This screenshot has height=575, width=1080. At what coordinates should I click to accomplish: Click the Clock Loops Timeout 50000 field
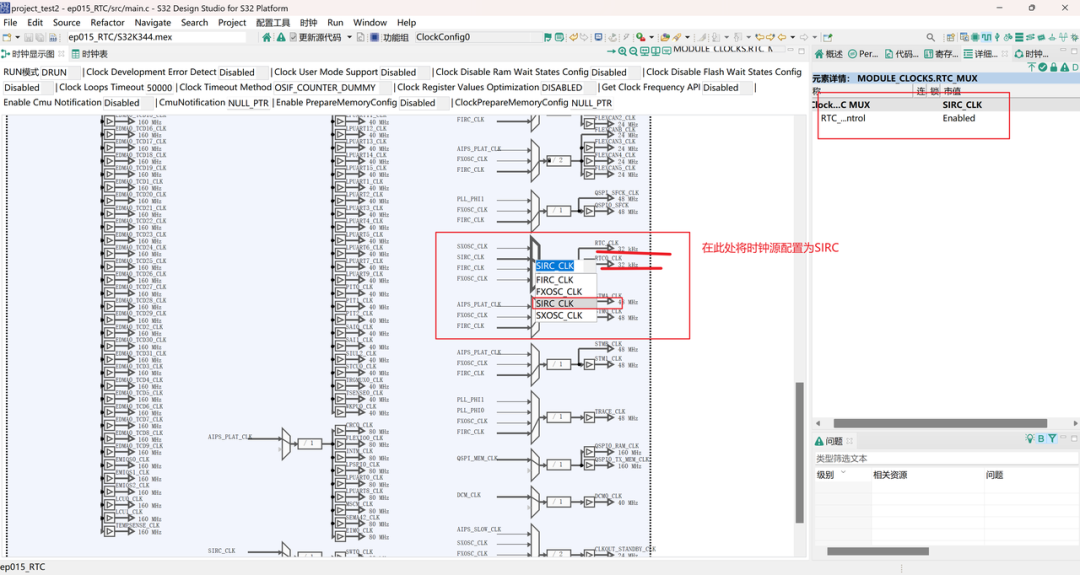coord(159,88)
